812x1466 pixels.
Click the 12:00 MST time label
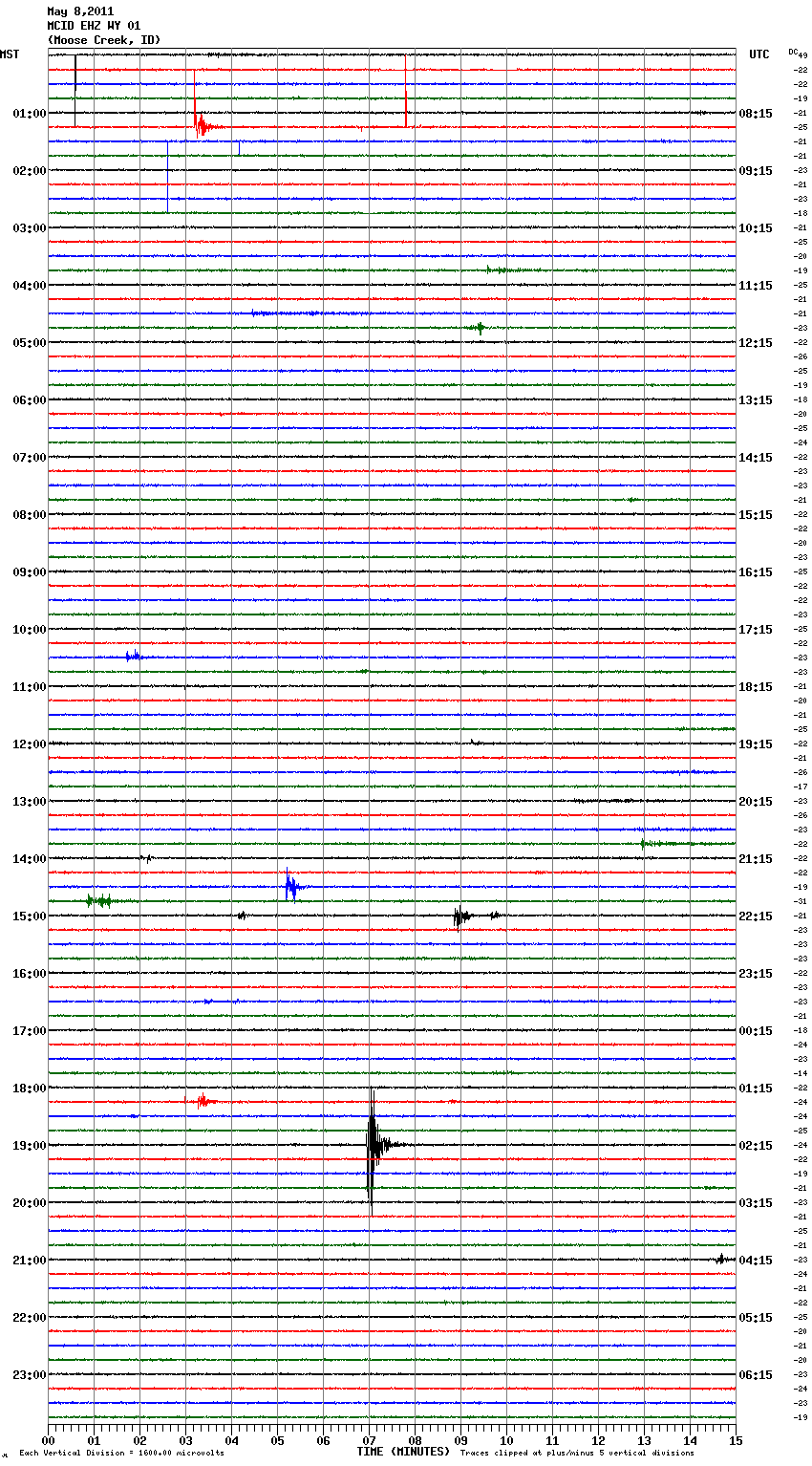pyautogui.click(x=29, y=744)
